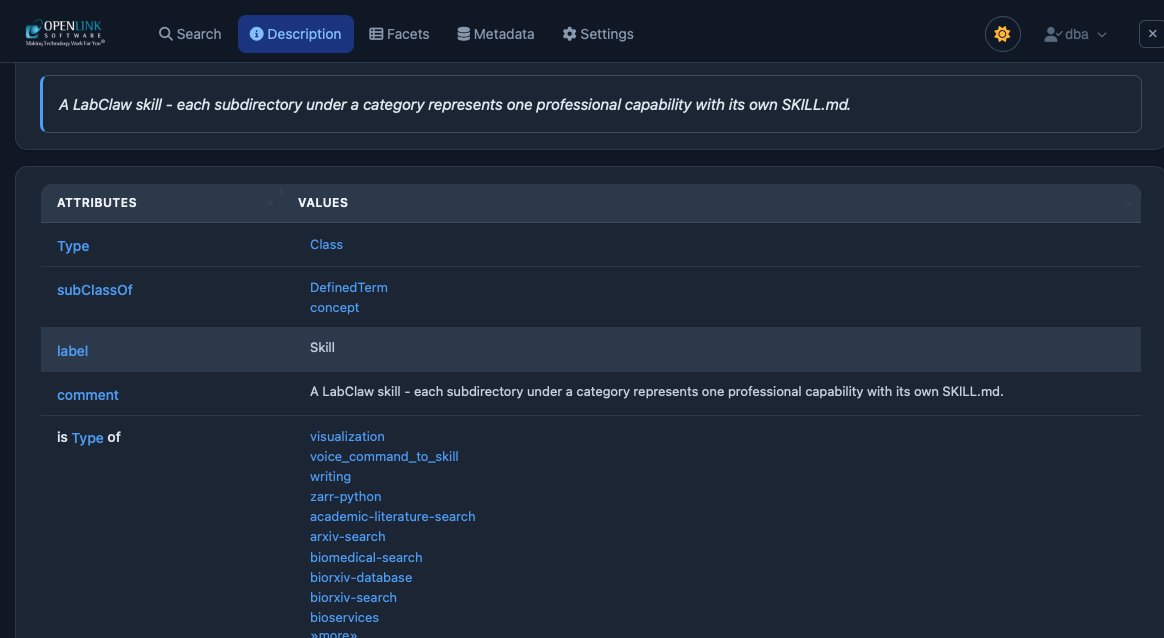Click the OpenLink Software logo
1164x638 pixels.
[65, 33]
